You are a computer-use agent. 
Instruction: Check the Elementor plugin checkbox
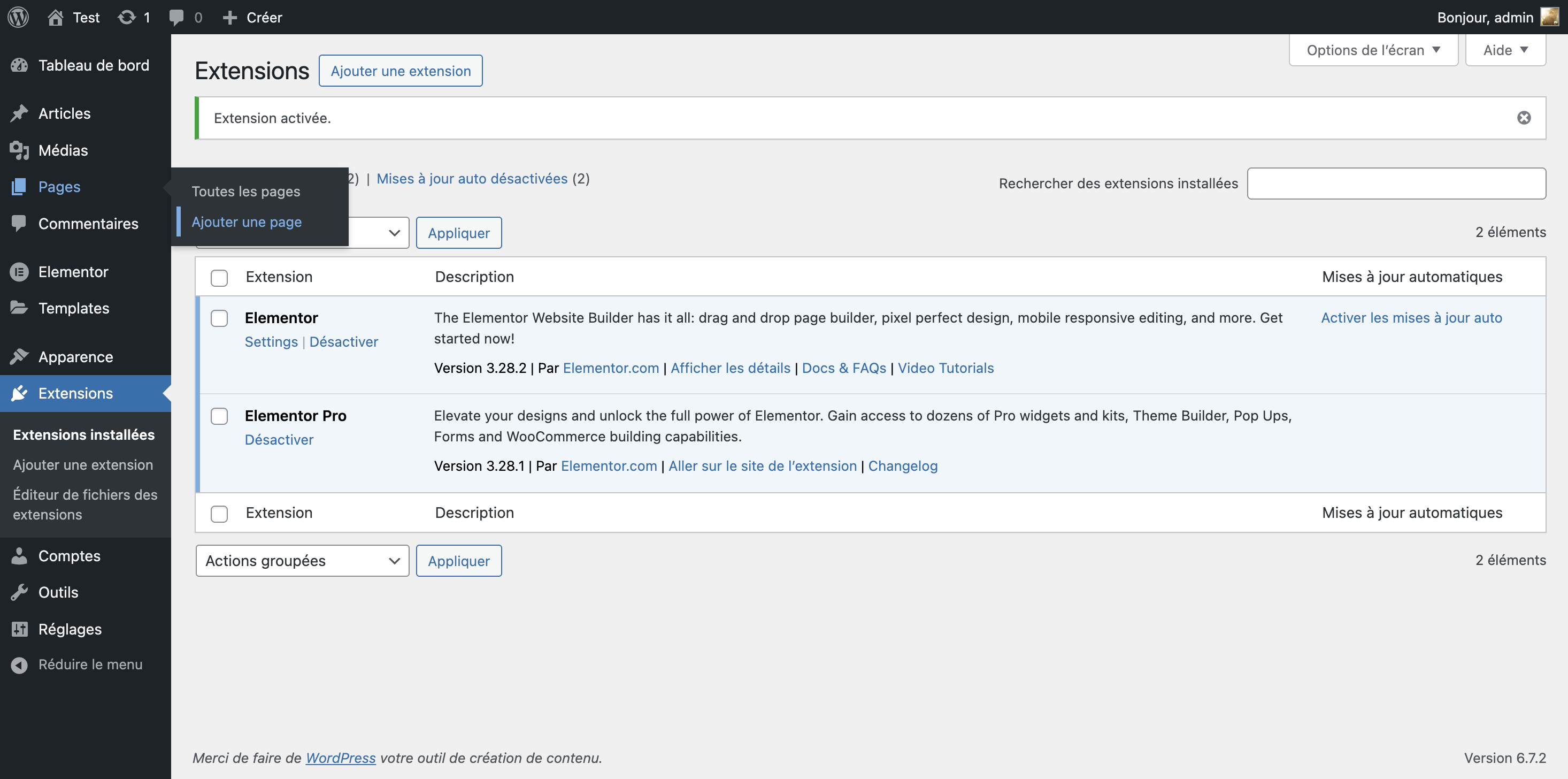tap(219, 318)
